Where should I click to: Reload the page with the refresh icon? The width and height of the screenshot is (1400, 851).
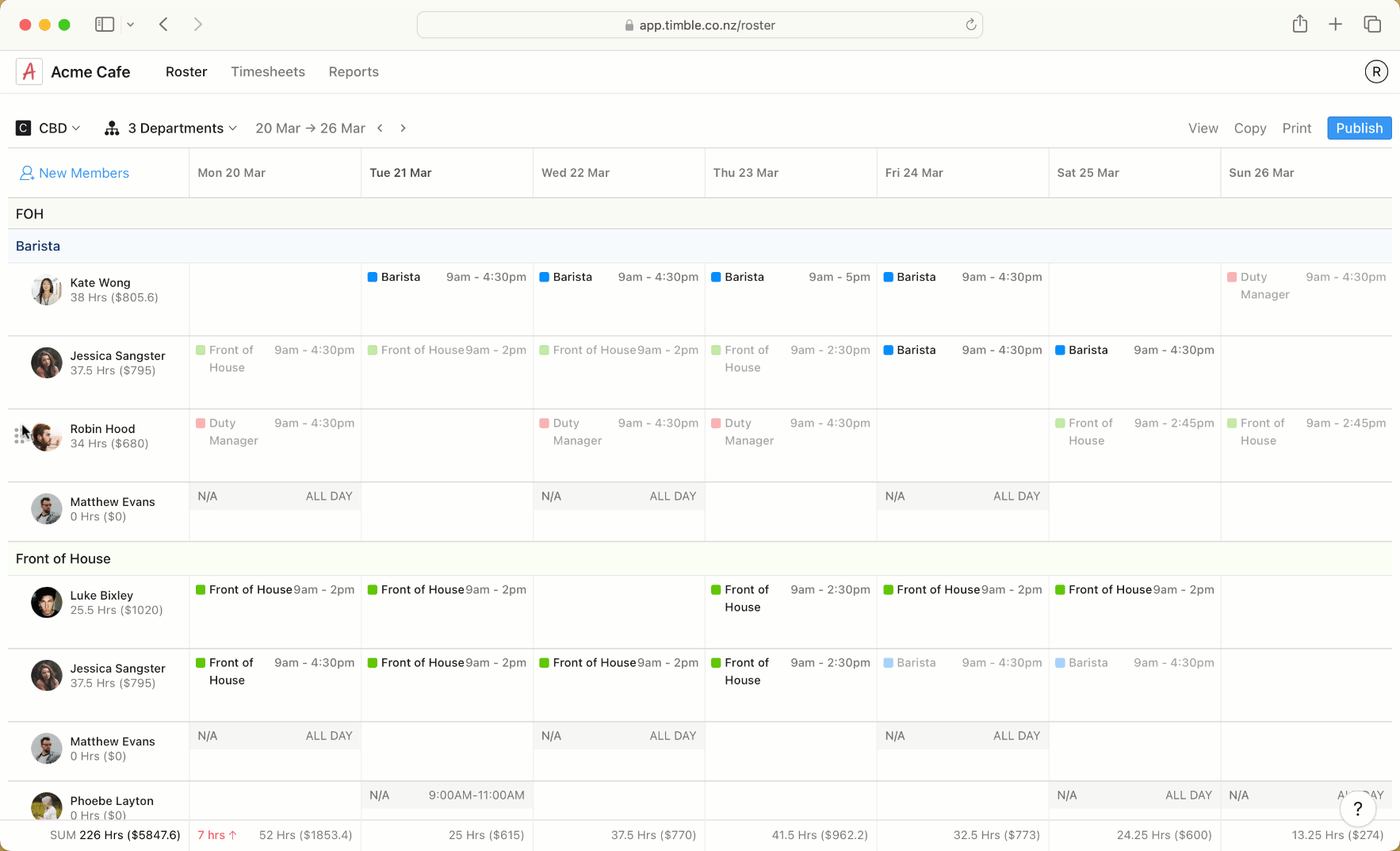(x=971, y=25)
